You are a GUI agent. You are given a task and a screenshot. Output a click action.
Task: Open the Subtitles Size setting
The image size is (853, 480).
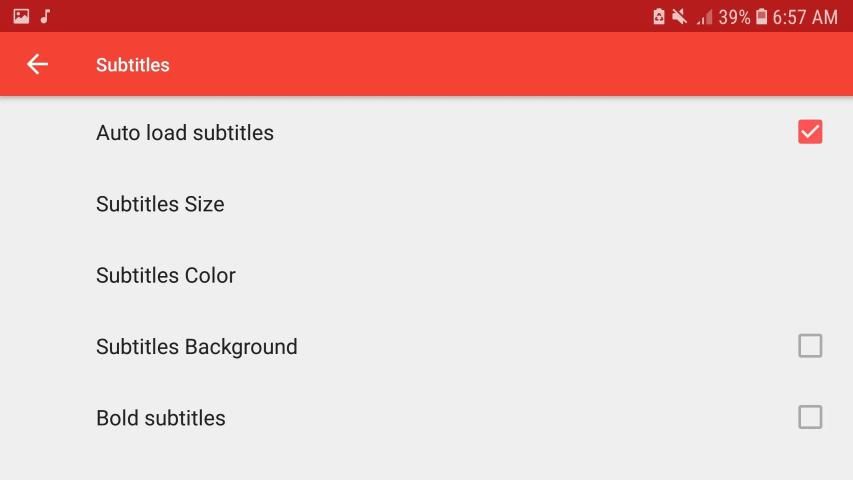(160, 204)
